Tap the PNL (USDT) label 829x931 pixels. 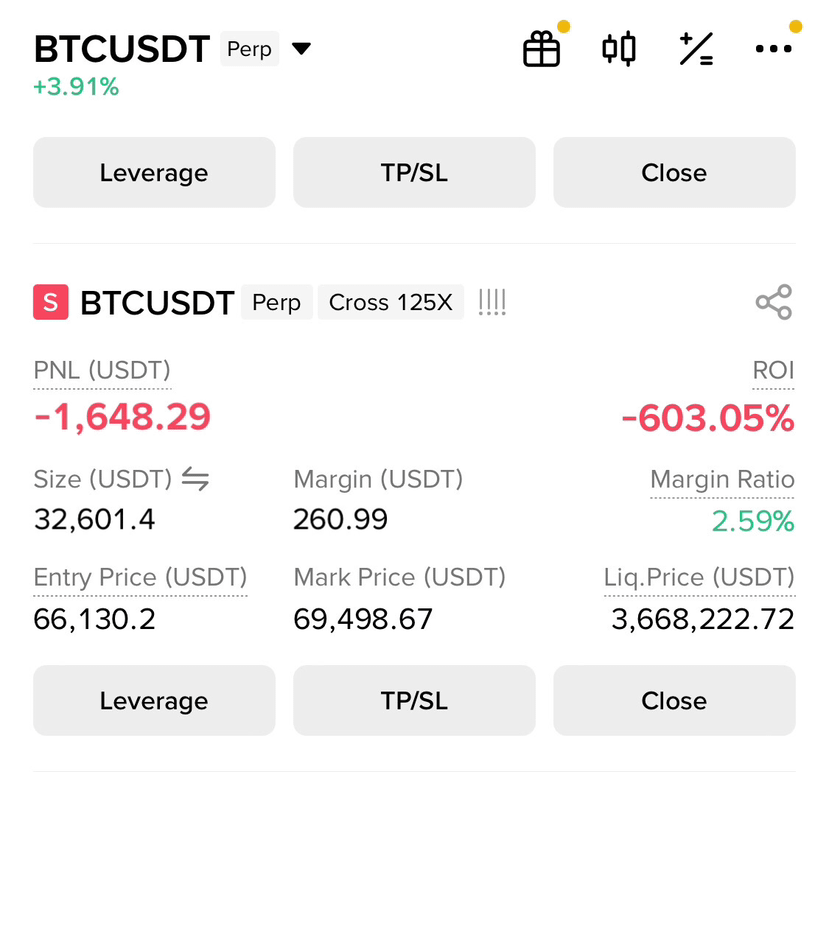(x=102, y=370)
